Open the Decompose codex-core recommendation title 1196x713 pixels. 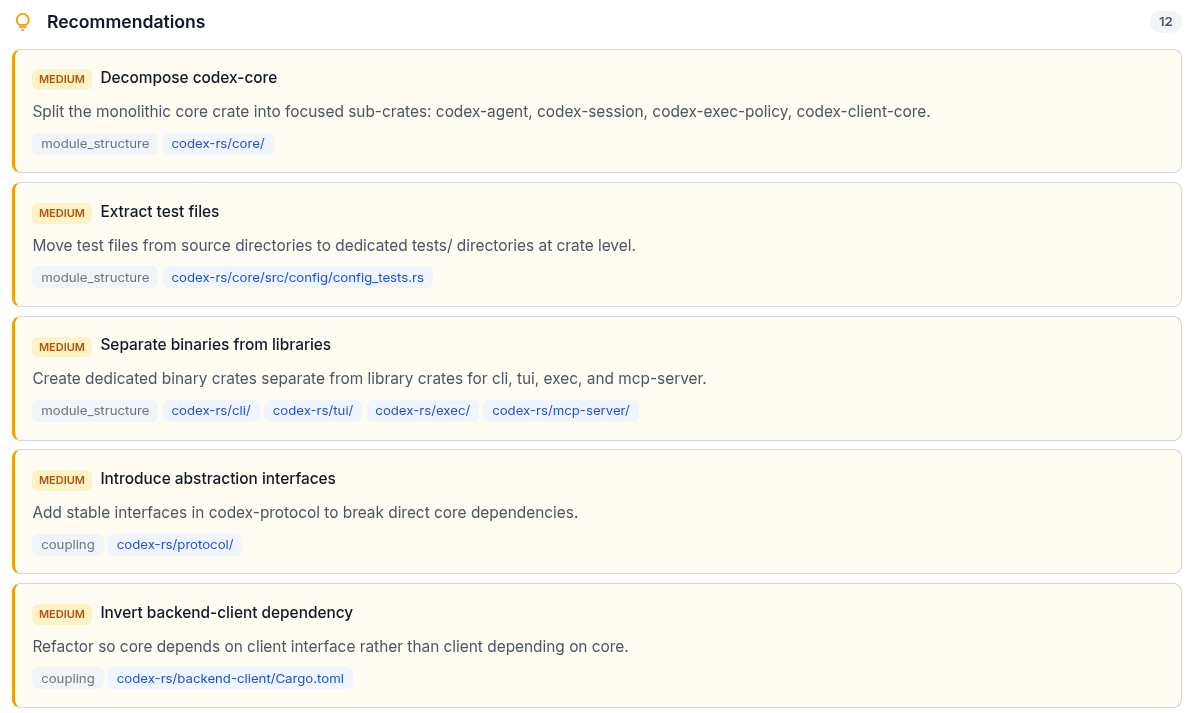point(188,78)
